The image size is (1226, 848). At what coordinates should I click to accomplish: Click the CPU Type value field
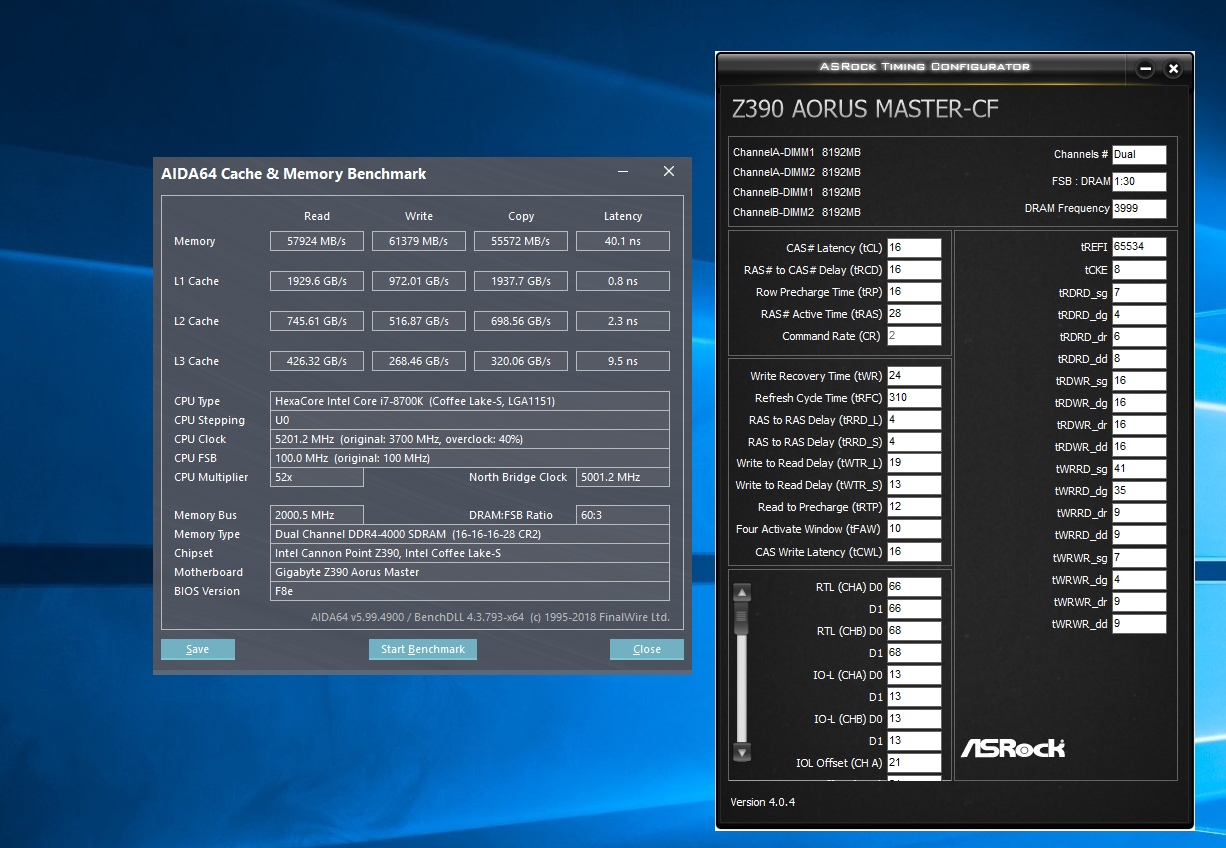point(470,401)
